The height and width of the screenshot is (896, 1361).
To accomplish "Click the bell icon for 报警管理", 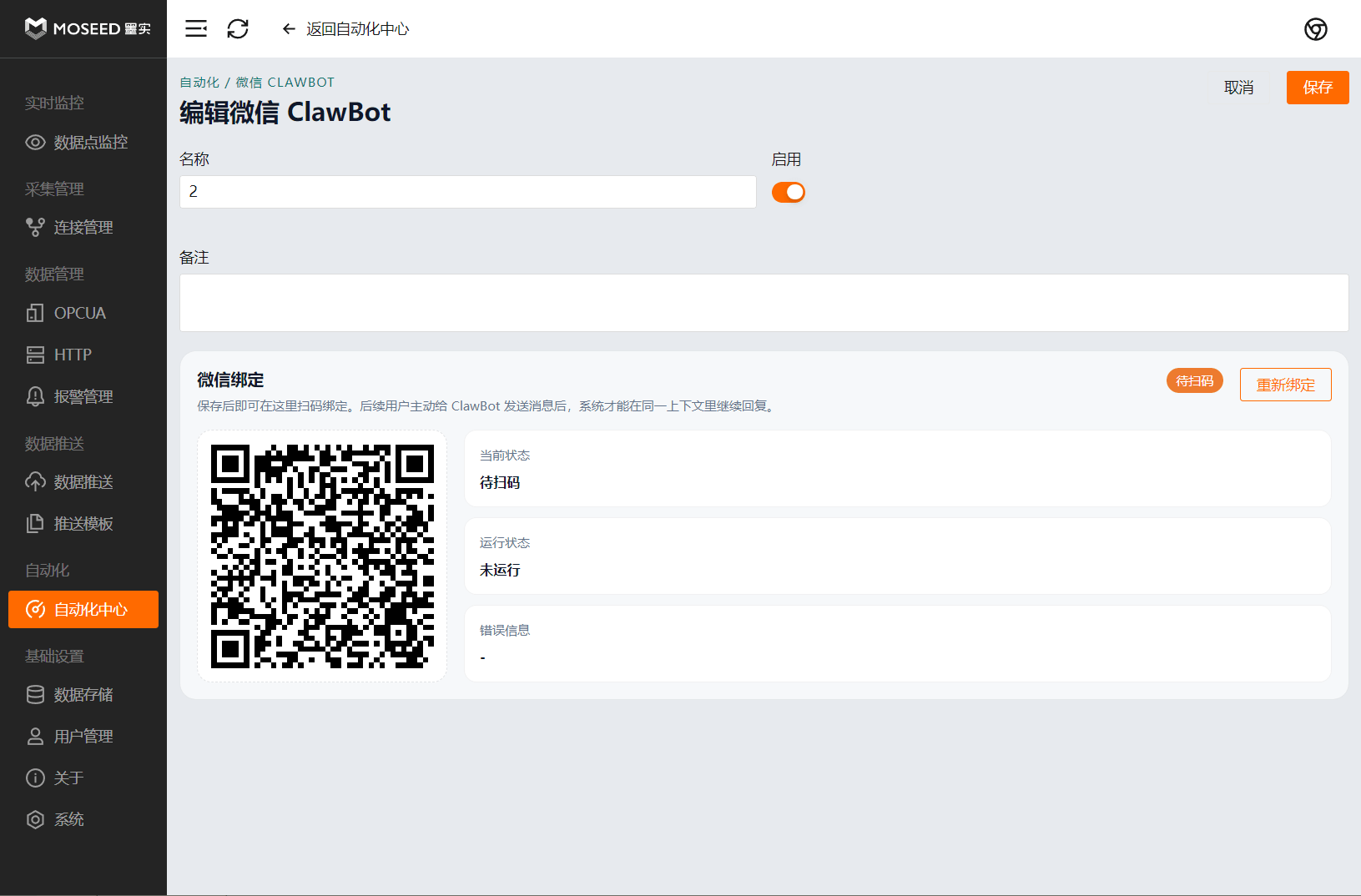I will coord(35,396).
